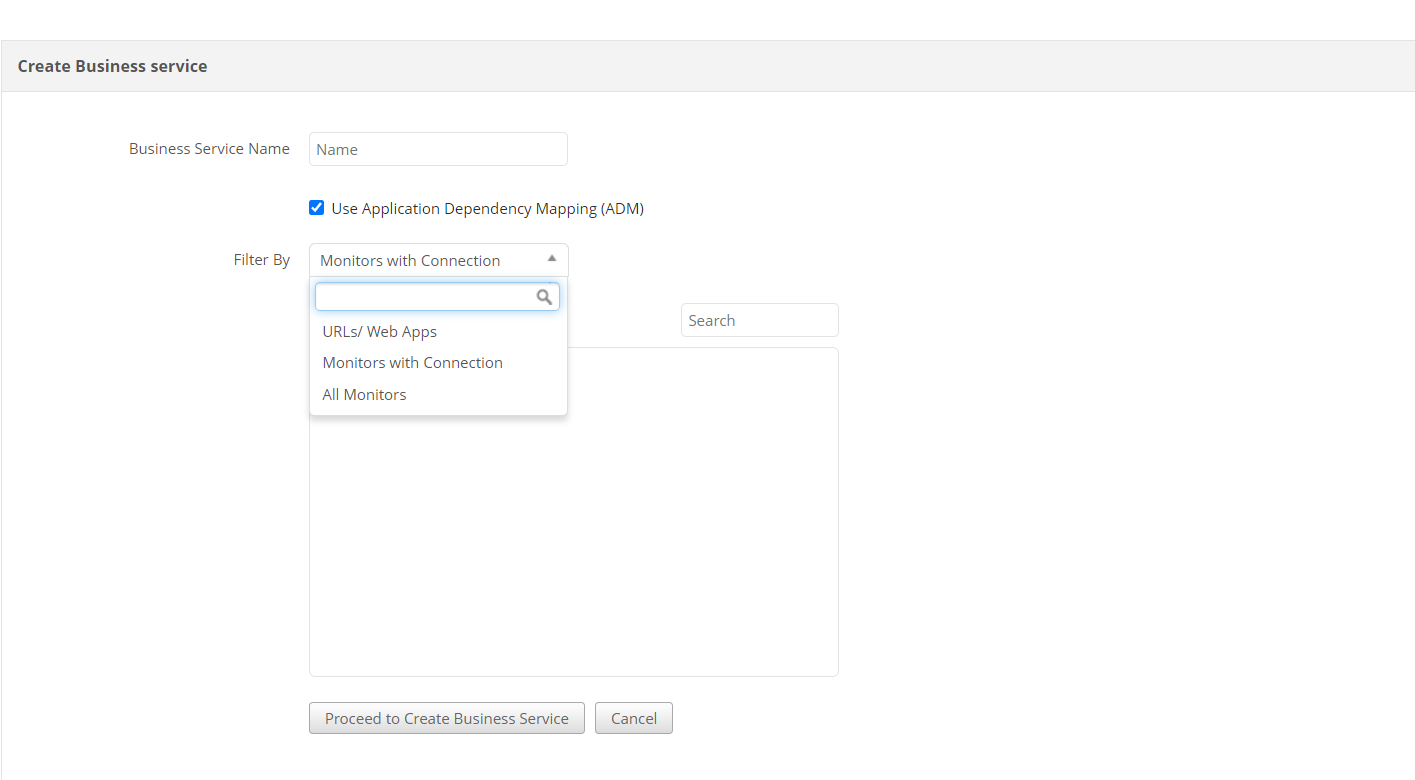Collapse the Filter By dropdown arrow

tap(551, 259)
